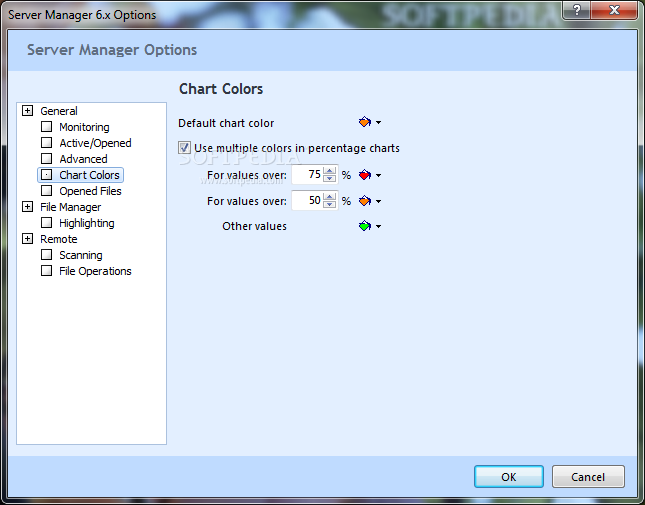This screenshot has height=505, width=645.
Task: Select the File Operations options page
Action: click(x=95, y=271)
